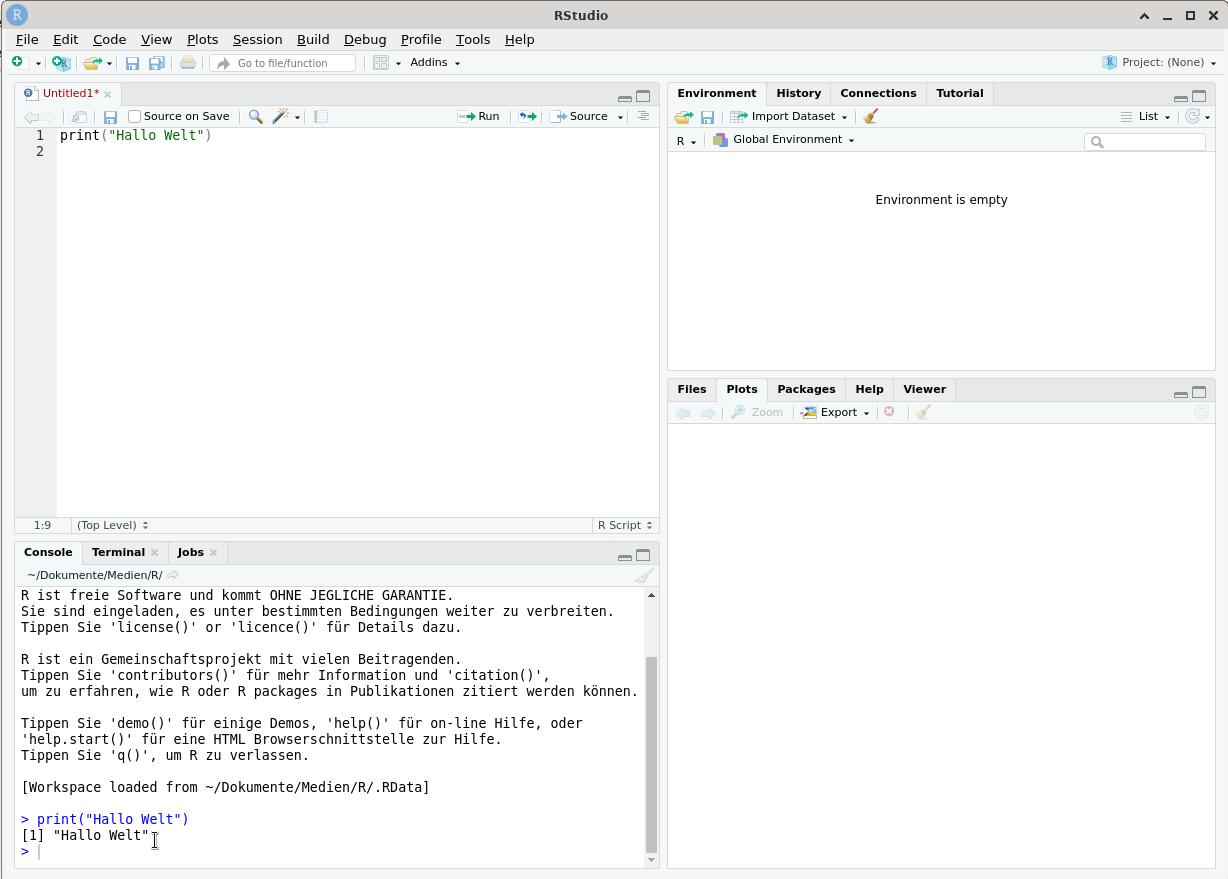Print the current file icon
The image size is (1228, 879).
click(188, 63)
